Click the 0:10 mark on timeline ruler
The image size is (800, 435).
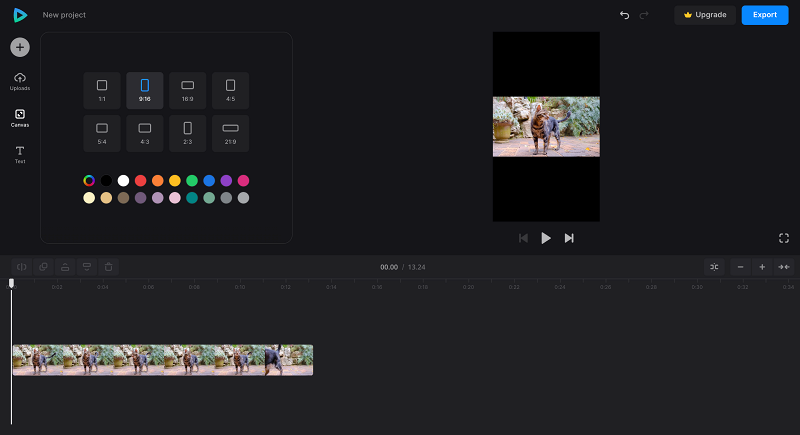pyautogui.click(x=240, y=287)
